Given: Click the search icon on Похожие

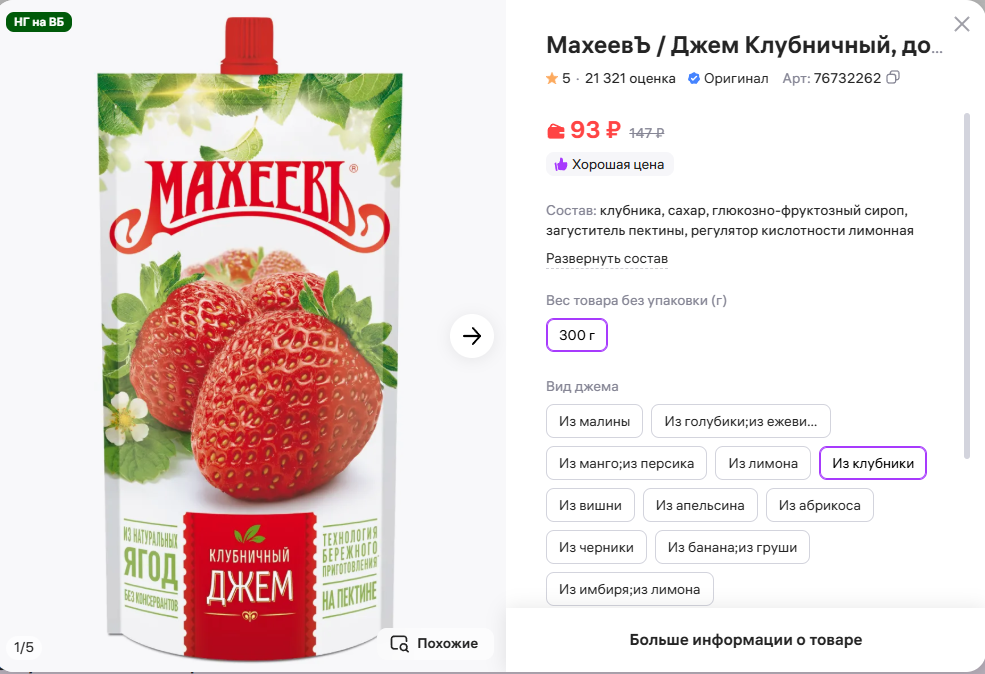Looking at the screenshot, I should pyautogui.click(x=399, y=643).
